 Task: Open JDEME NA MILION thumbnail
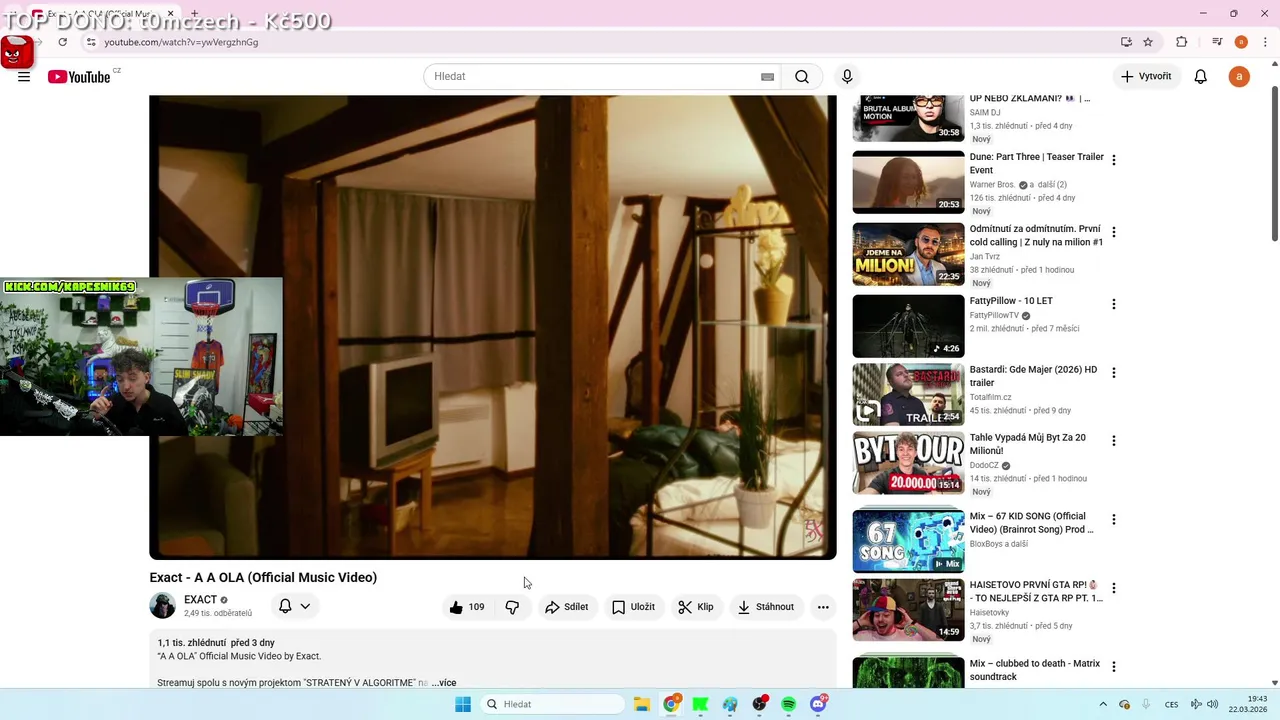pos(908,254)
